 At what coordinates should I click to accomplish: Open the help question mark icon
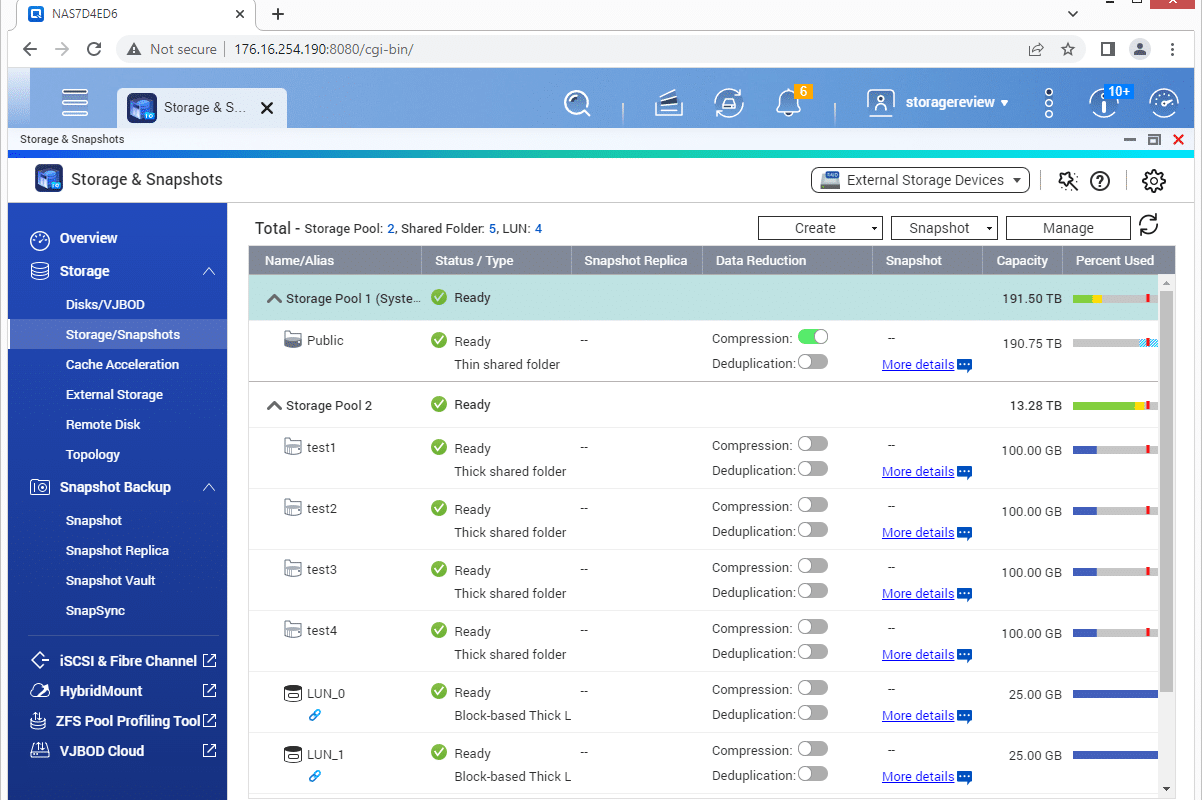coord(1100,181)
